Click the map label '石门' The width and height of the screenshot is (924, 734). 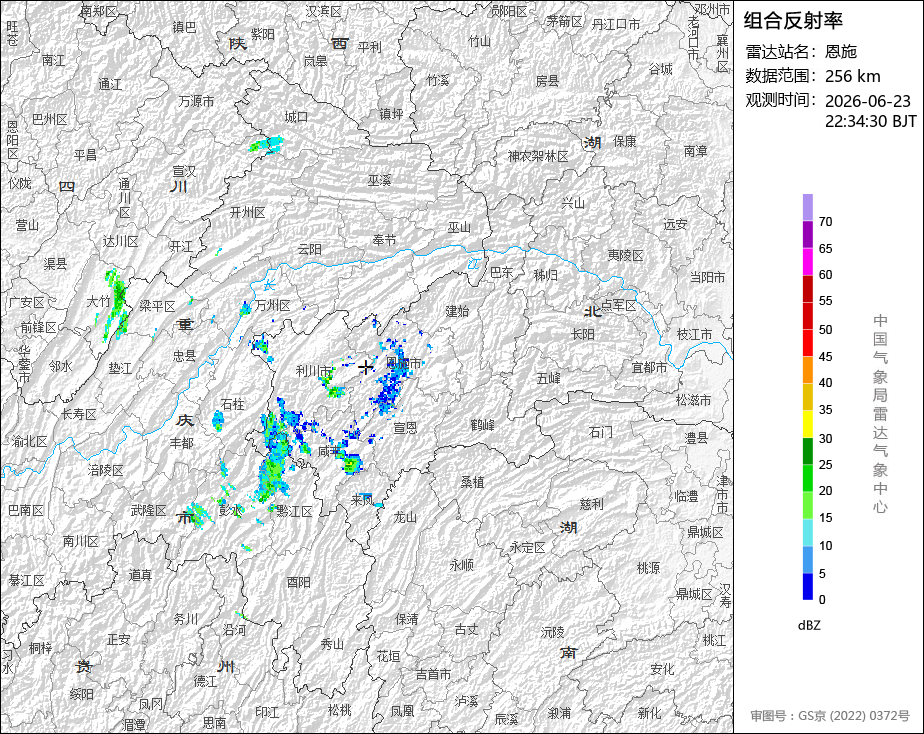(600, 432)
